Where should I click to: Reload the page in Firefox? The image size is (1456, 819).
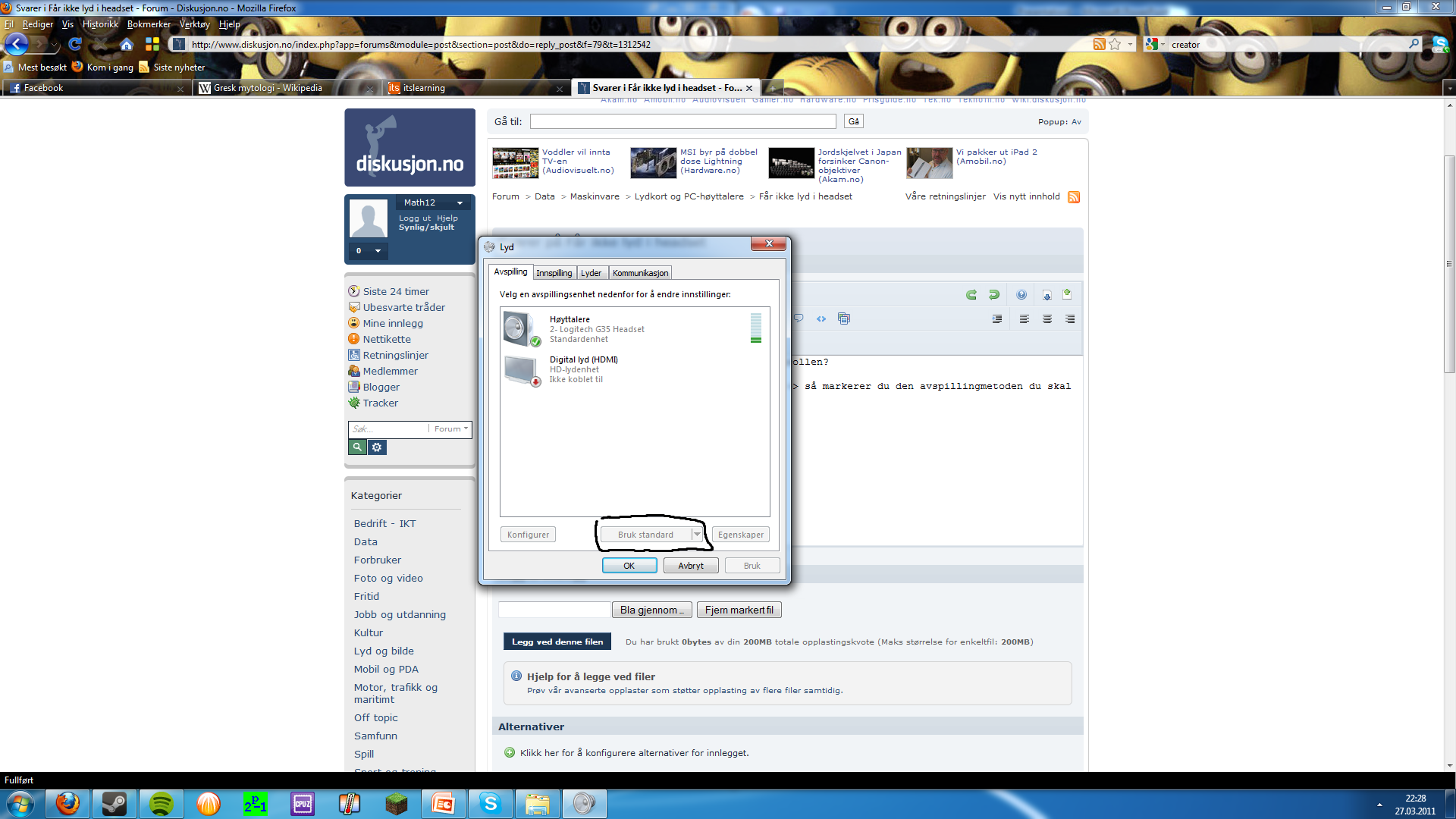pyautogui.click(x=75, y=44)
